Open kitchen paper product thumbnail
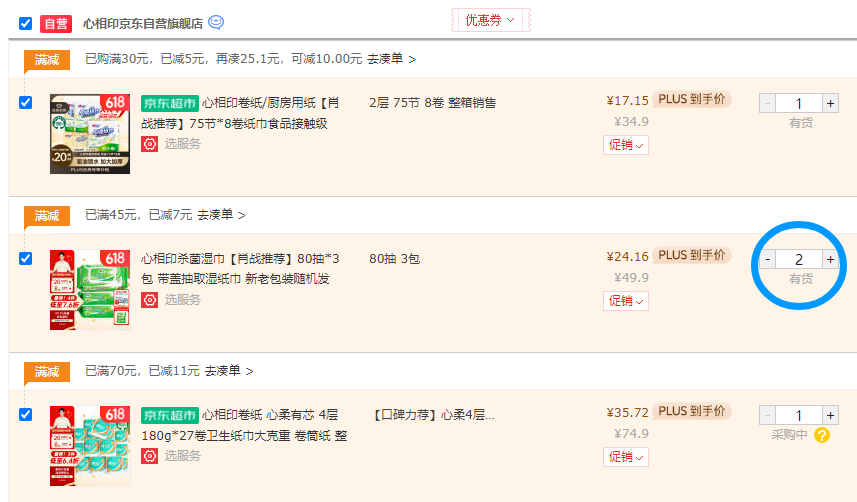Screen dimensions: 857x502 pyautogui.click(x=90, y=134)
